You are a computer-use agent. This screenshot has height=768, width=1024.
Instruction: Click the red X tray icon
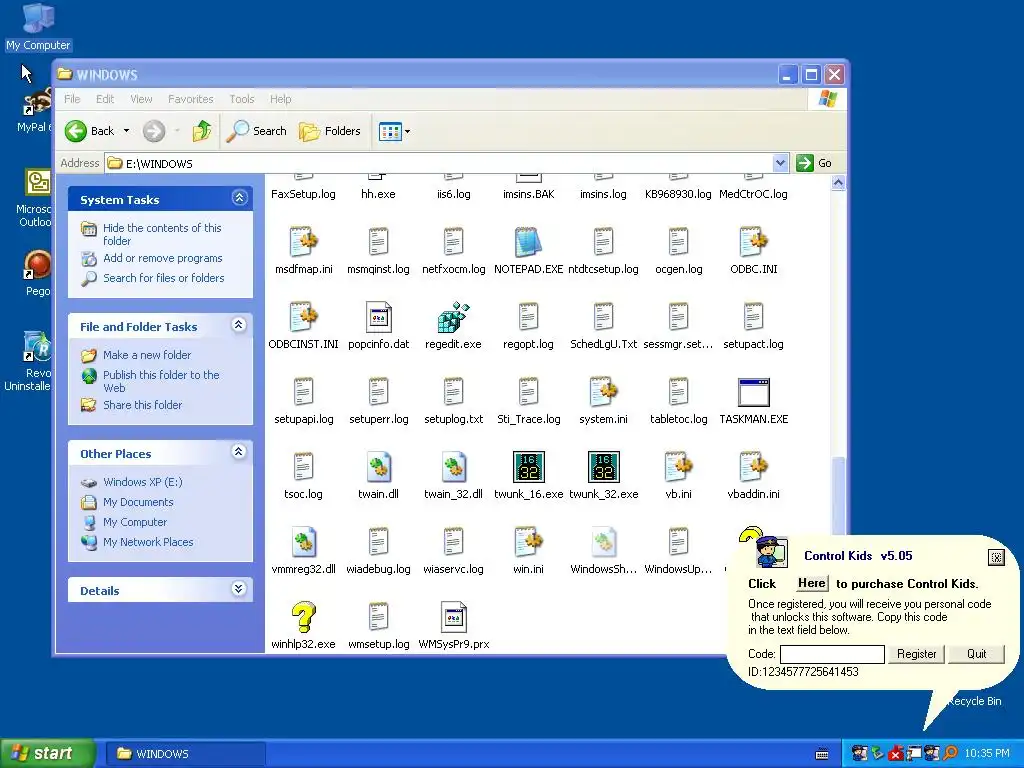[x=896, y=754]
